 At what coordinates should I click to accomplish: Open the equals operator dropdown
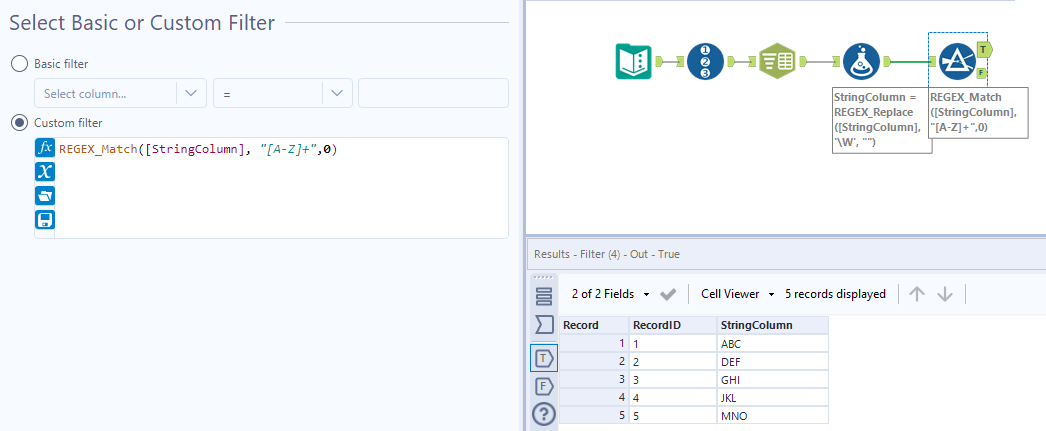click(282, 93)
